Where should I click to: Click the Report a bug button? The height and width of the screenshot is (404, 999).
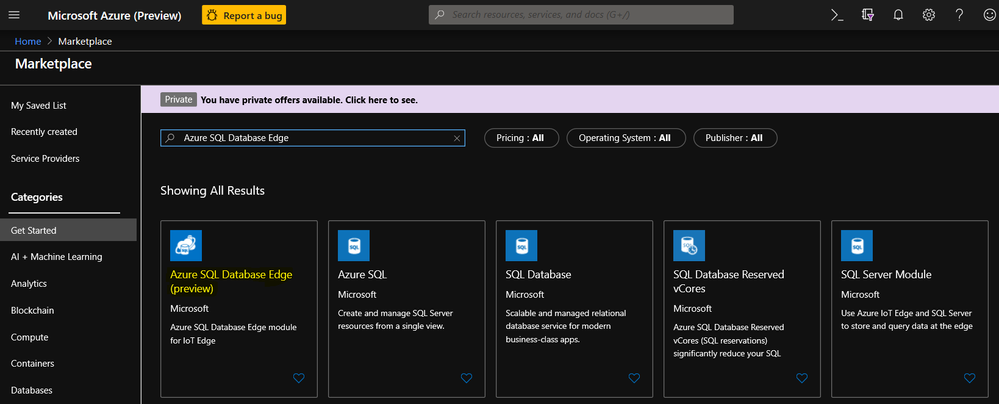pyautogui.click(x=245, y=15)
